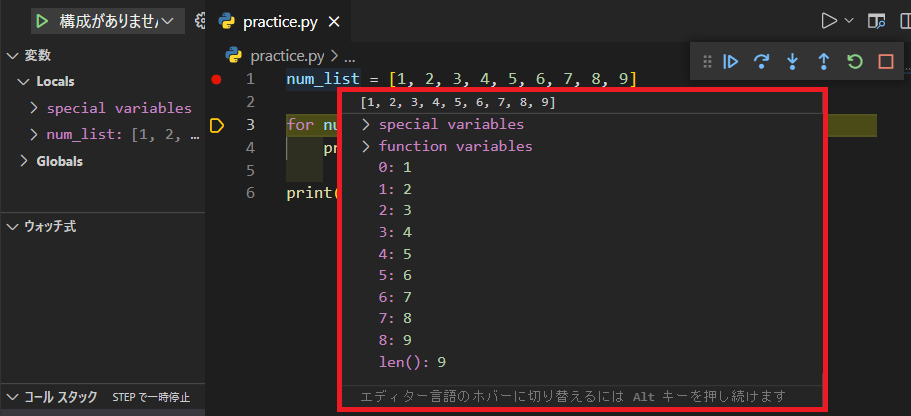
Task: Expand special variables in hover popup
Action: pos(365,125)
